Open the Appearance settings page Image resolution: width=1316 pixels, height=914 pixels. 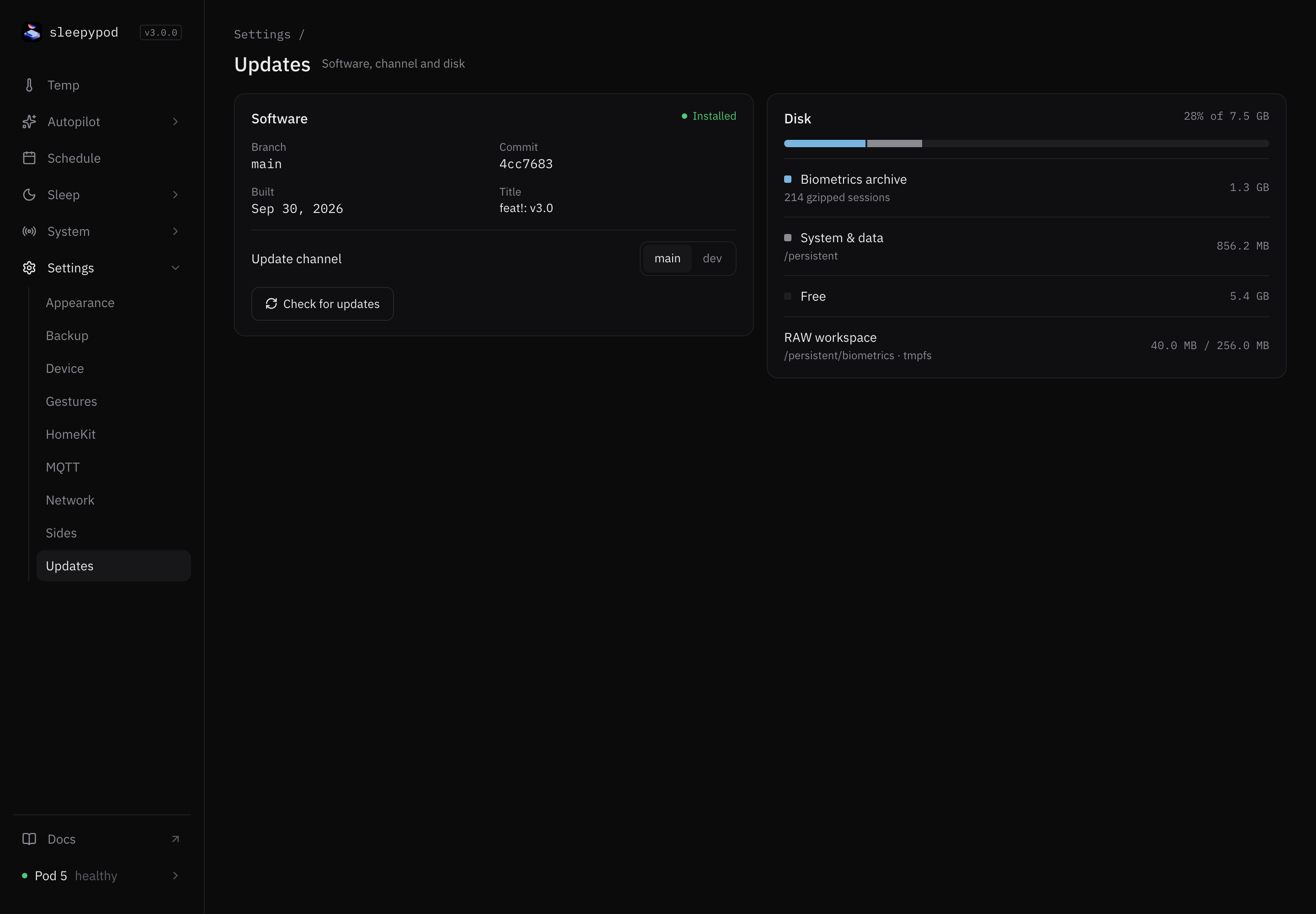[113, 303]
